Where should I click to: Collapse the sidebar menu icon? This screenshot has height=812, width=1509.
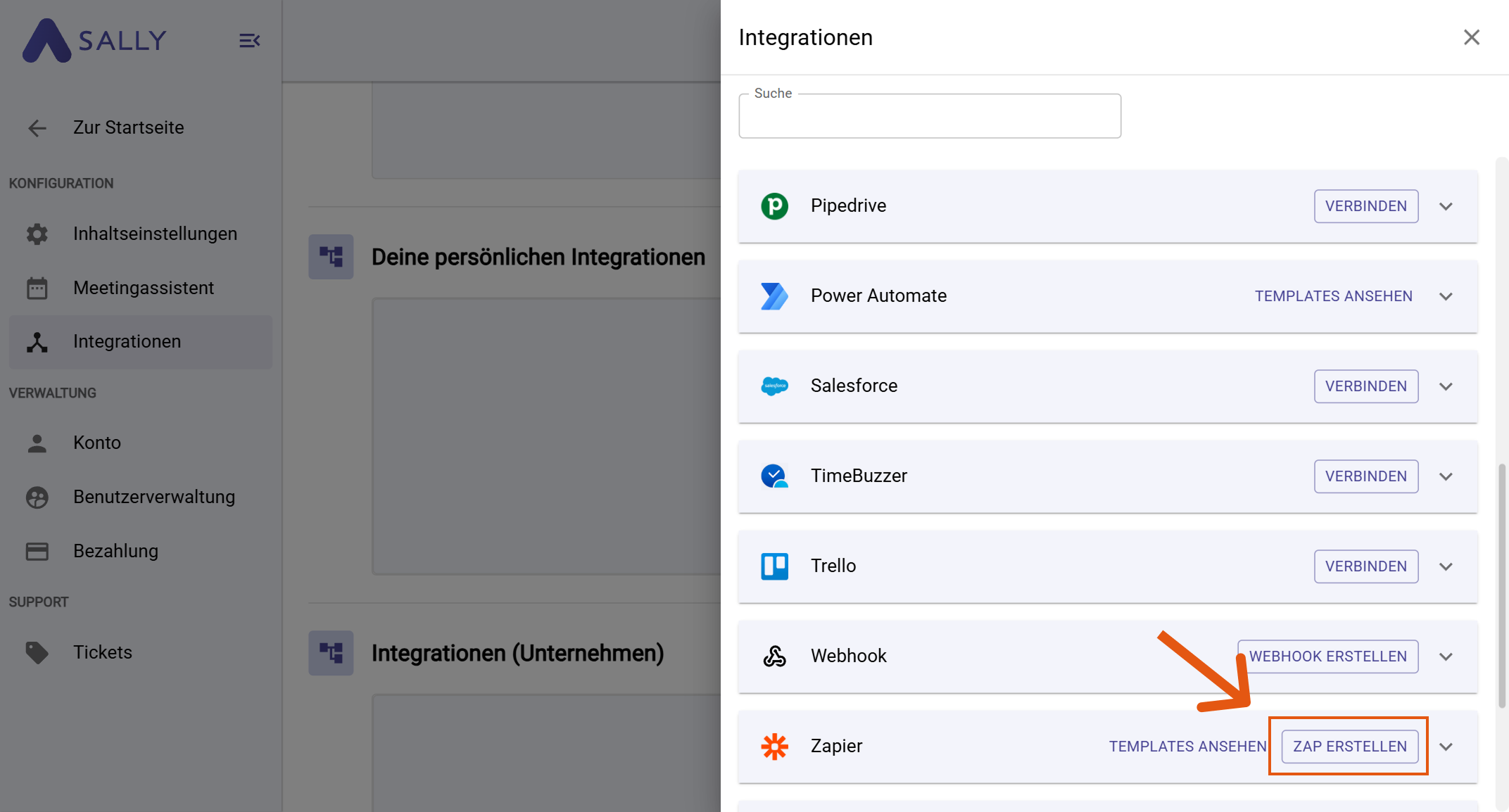(x=249, y=41)
